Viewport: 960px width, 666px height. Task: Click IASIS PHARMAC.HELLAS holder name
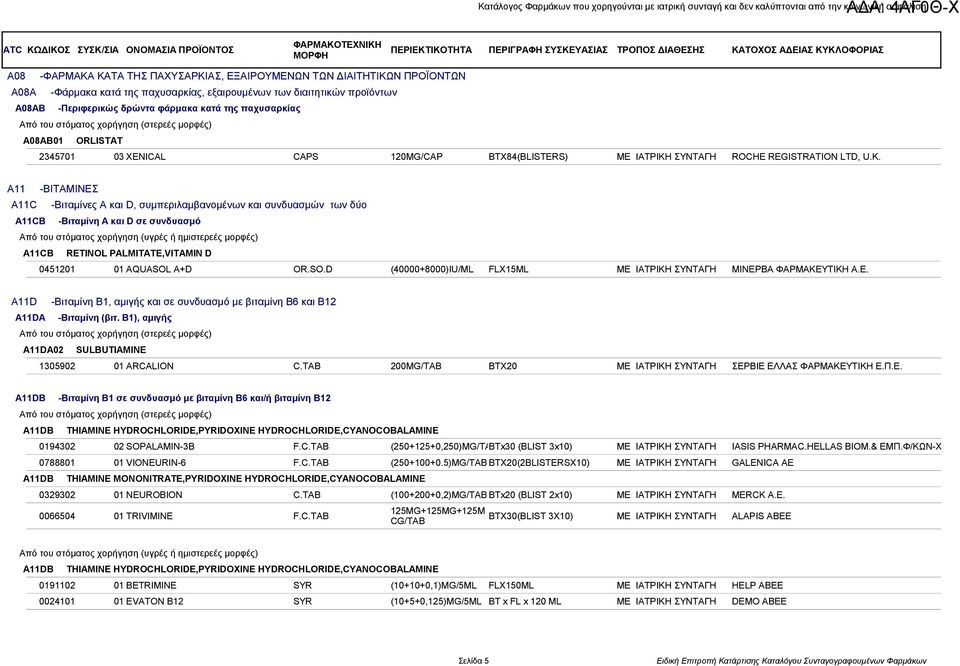pyautogui.click(x=836, y=447)
